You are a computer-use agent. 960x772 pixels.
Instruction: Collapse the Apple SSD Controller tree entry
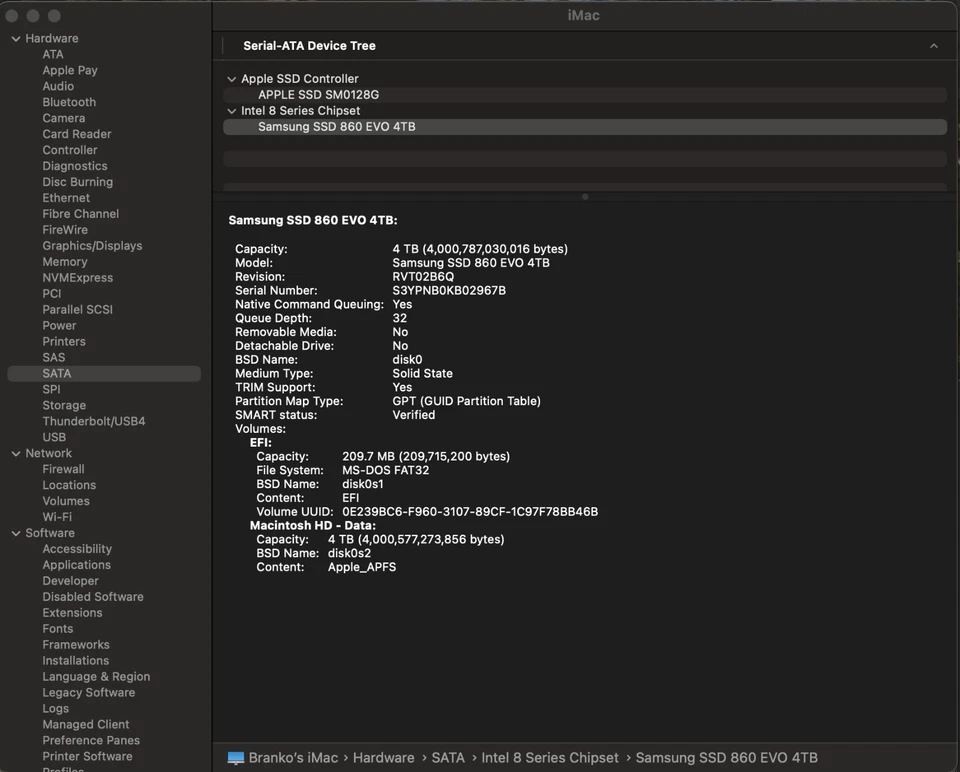231,78
